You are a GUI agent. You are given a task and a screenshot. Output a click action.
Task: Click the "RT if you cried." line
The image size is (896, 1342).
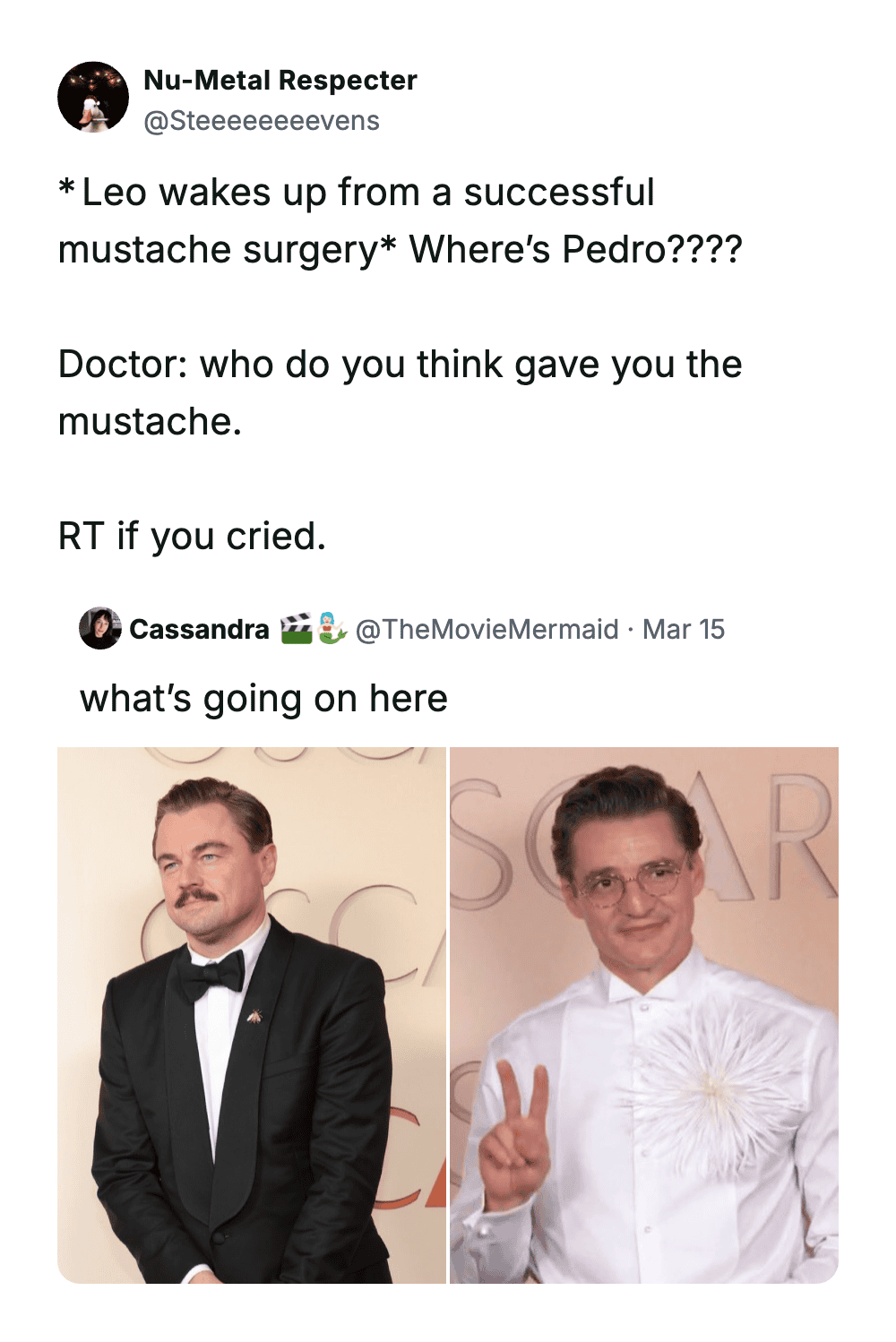pyautogui.click(x=192, y=537)
